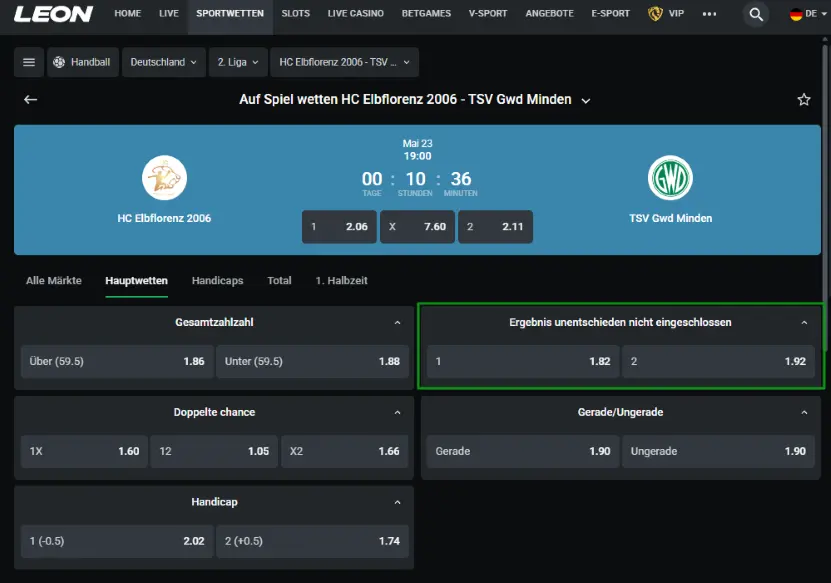This screenshot has width=831, height=583.
Task: Click the HC Elbflorenz 2006 team logo
Action: pos(164,178)
